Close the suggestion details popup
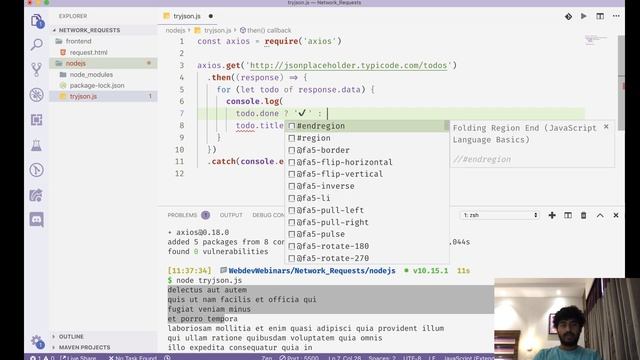The height and width of the screenshot is (360, 640). pyautogui.click(x=606, y=127)
